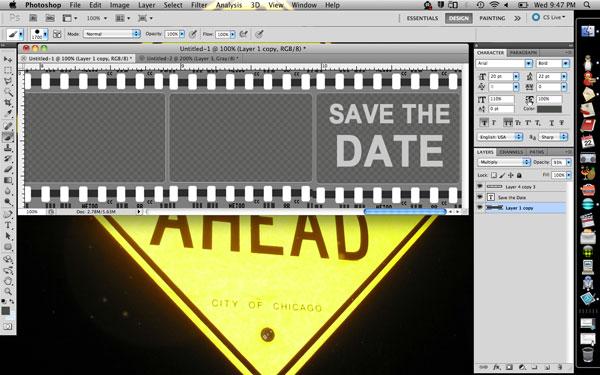Select the Type tool in toolbox
Viewport: 600px width, 375px height.
8,225
